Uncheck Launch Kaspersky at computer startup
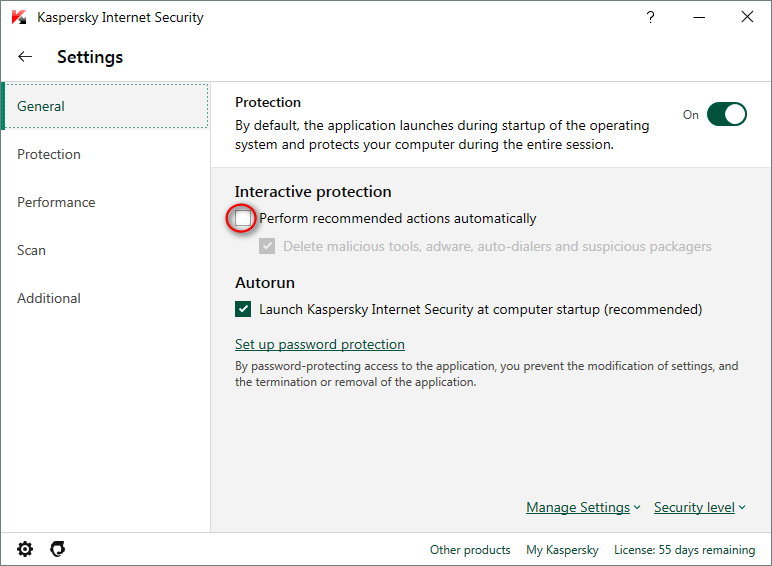The height and width of the screenshot is (566, 772). tap(243, 309)
